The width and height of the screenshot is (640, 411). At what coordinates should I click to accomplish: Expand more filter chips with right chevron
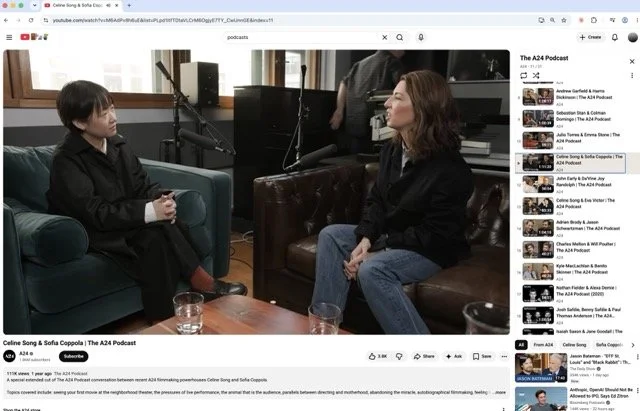[x=633, y=345]
